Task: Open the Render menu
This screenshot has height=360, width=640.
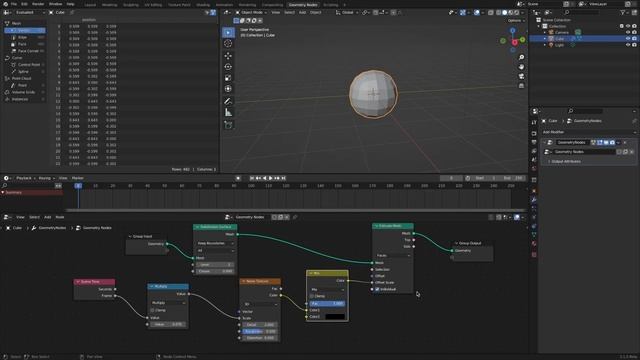Action: click(x=38, y=4)
